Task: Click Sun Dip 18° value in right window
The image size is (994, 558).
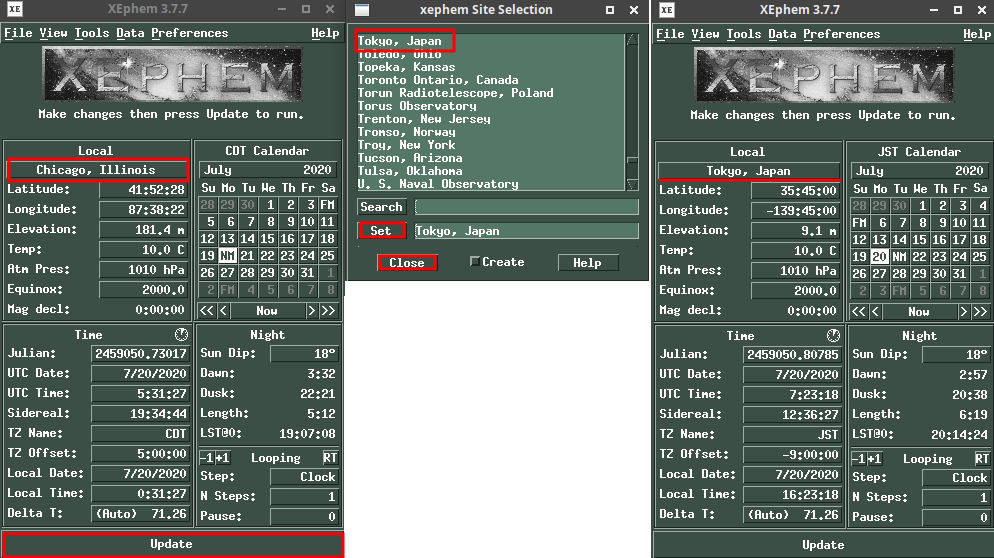Action: click(956, 354)
